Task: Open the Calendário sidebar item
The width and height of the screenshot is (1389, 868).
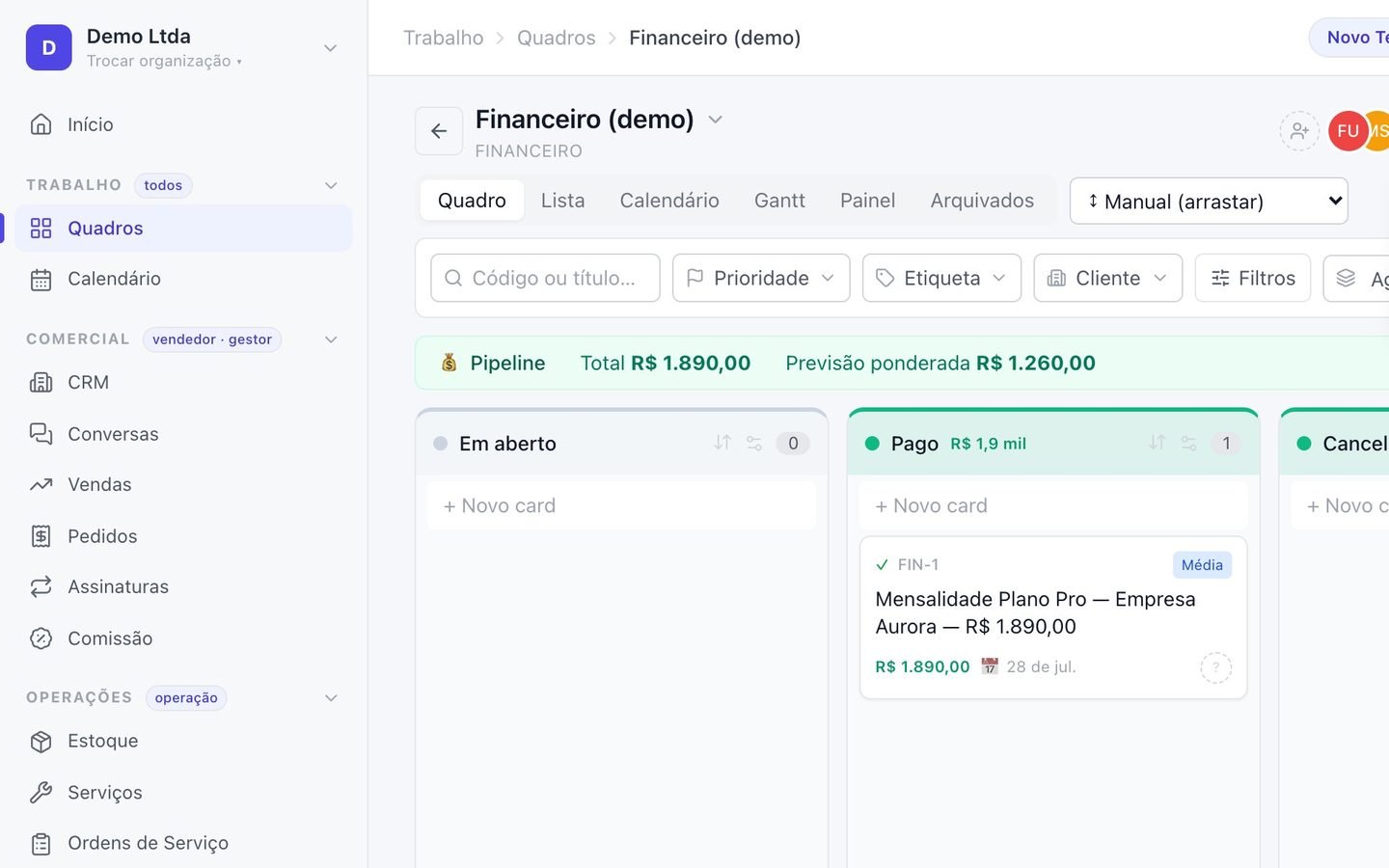Action: click(183, 279)
